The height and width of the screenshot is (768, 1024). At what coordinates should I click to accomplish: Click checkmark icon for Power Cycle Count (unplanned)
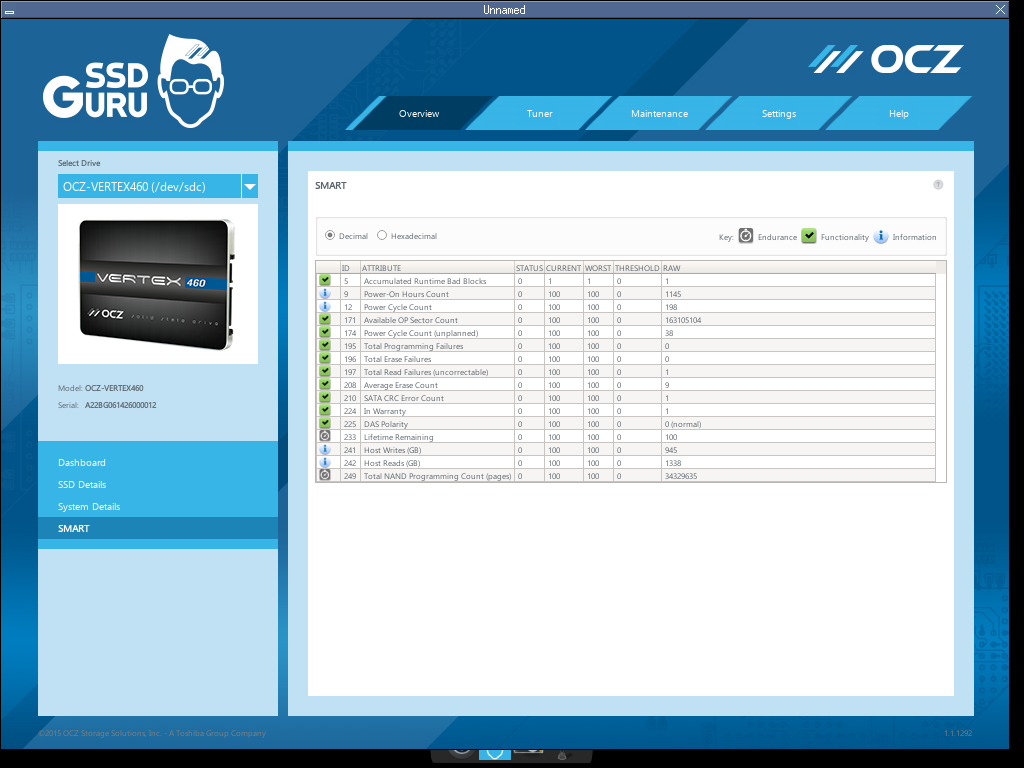[325, 332]
